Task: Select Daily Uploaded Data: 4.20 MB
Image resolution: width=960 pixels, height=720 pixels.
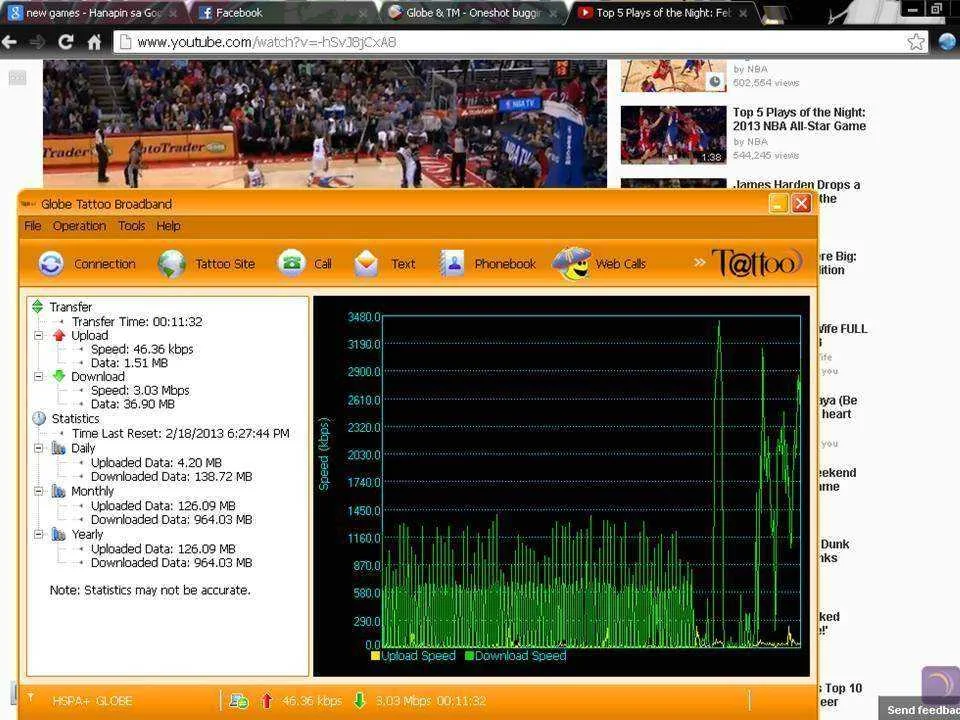Action: (x=156, y=463)
